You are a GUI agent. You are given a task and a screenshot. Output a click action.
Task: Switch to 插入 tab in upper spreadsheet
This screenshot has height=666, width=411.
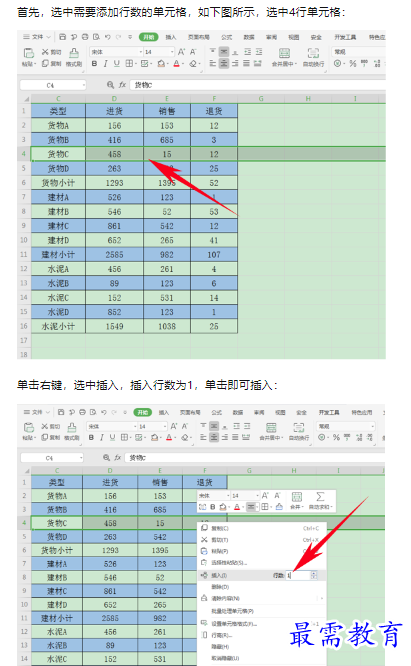[171, 37]
